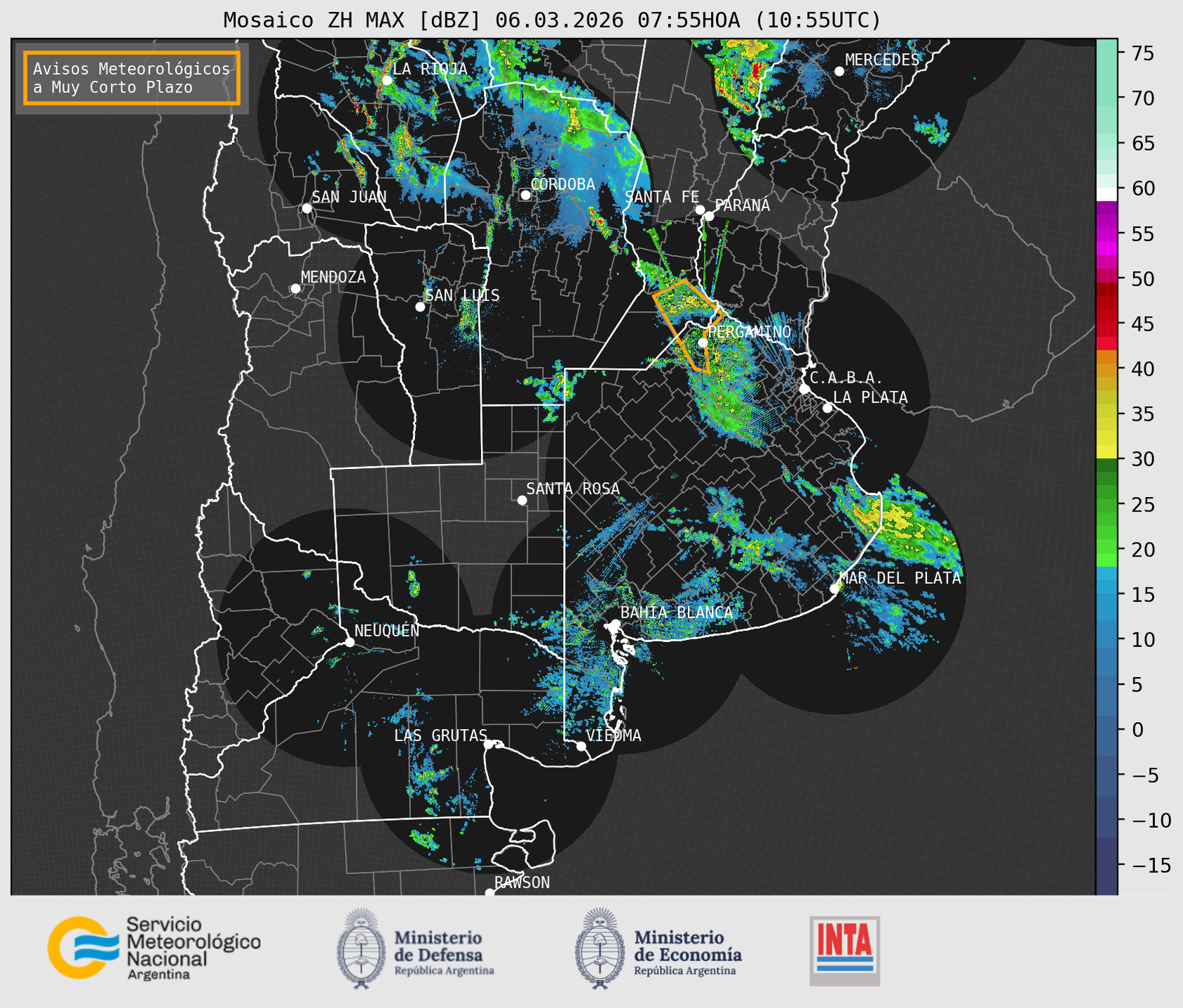Click the LA PLATA city marker dot

(827, 408)
